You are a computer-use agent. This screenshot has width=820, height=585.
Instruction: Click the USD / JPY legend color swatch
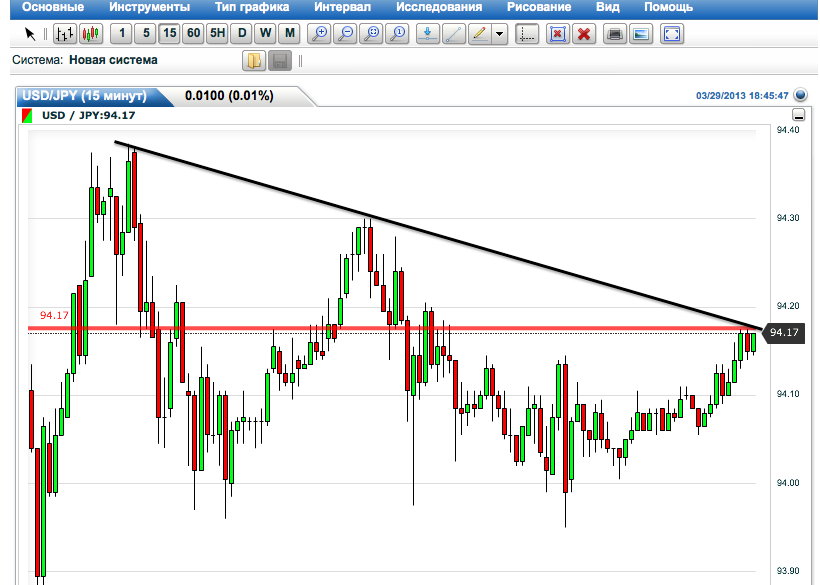[x=27, y=116]
